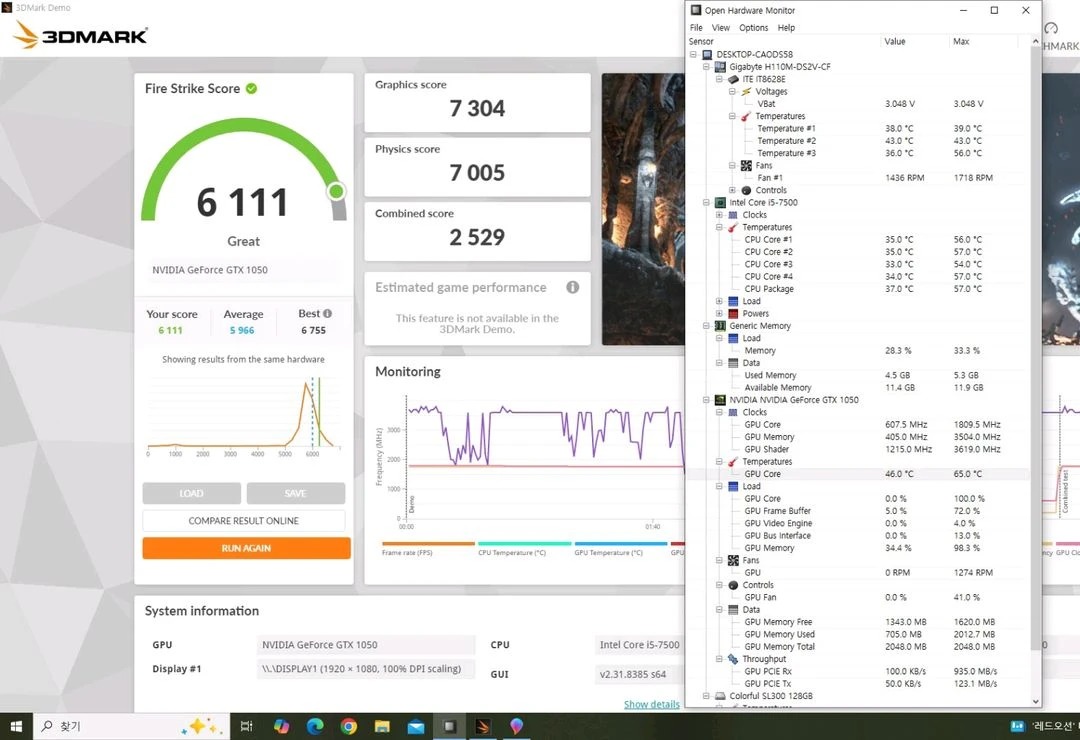The image size is (1080, 740).
Task: Select the Fan #1 row
Action: [x=858, y=178]
